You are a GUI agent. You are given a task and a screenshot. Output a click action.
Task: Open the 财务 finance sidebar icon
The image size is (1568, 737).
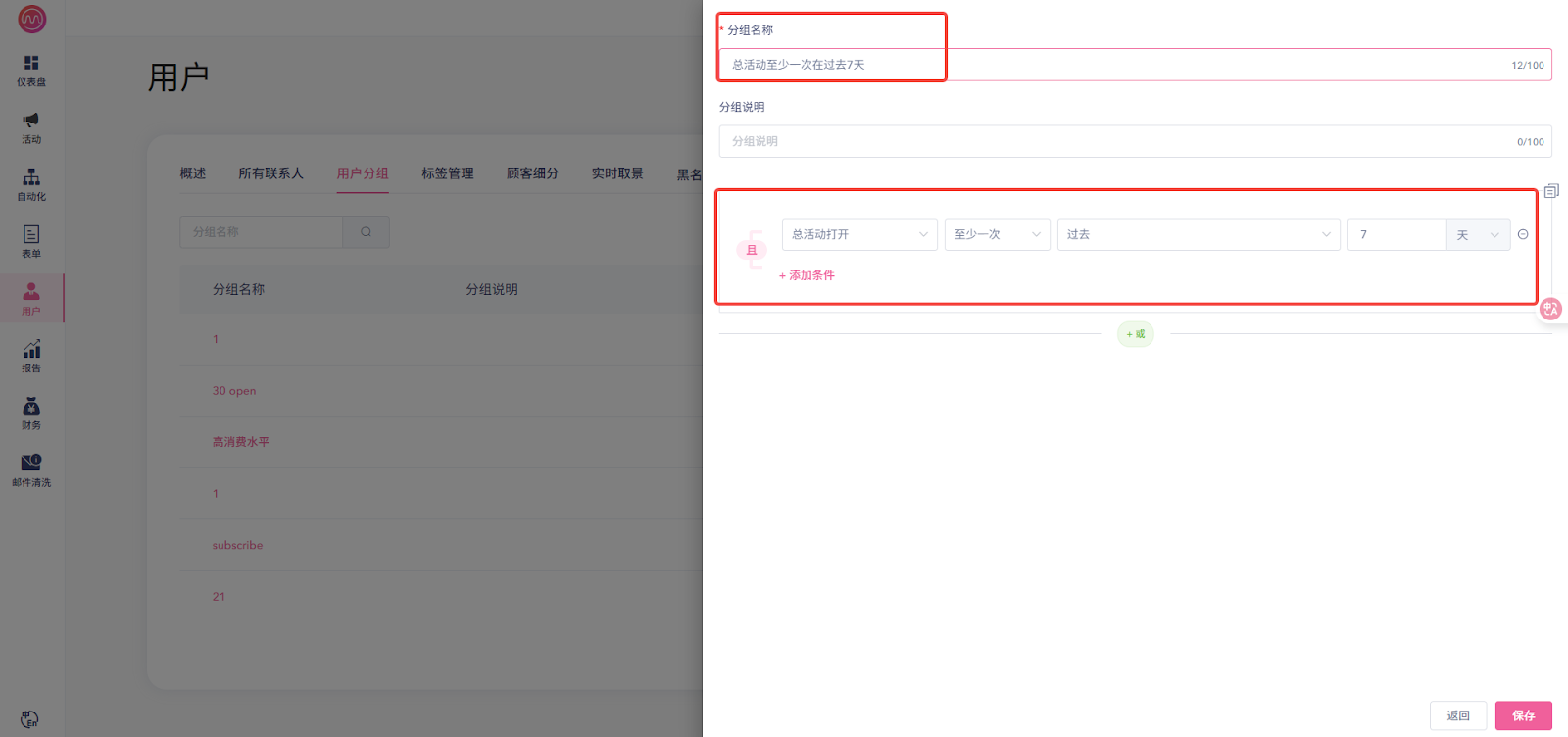pos(31,412)
